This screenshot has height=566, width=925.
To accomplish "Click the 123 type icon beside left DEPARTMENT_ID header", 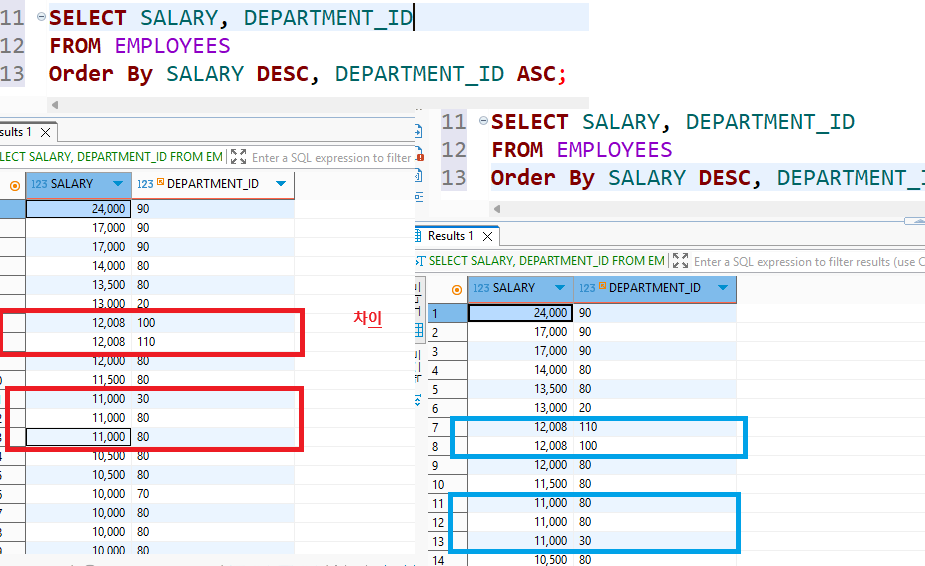I will coord(145,184).
